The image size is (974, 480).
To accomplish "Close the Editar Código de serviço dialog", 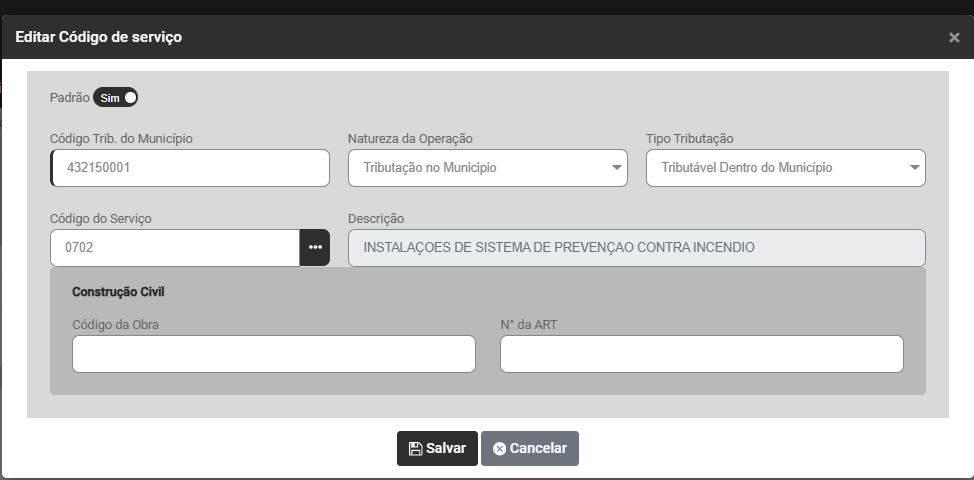I will pyautogui.click(x=954, y=38).
